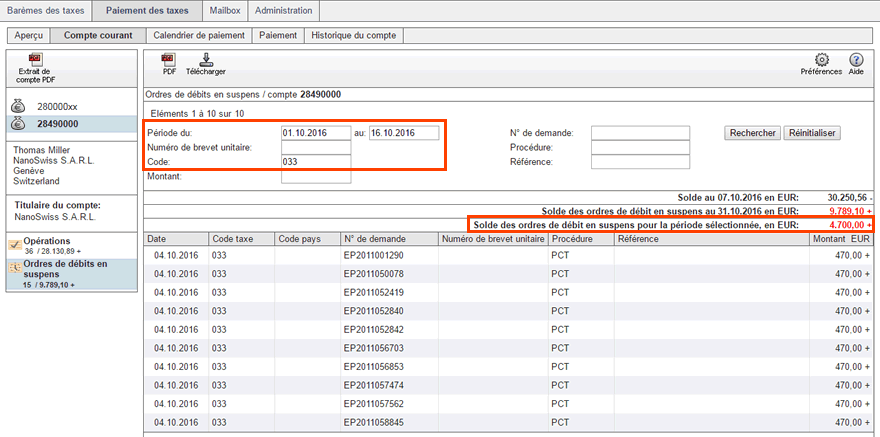
Task: Click the Référence input field
Action: [640, 162]
